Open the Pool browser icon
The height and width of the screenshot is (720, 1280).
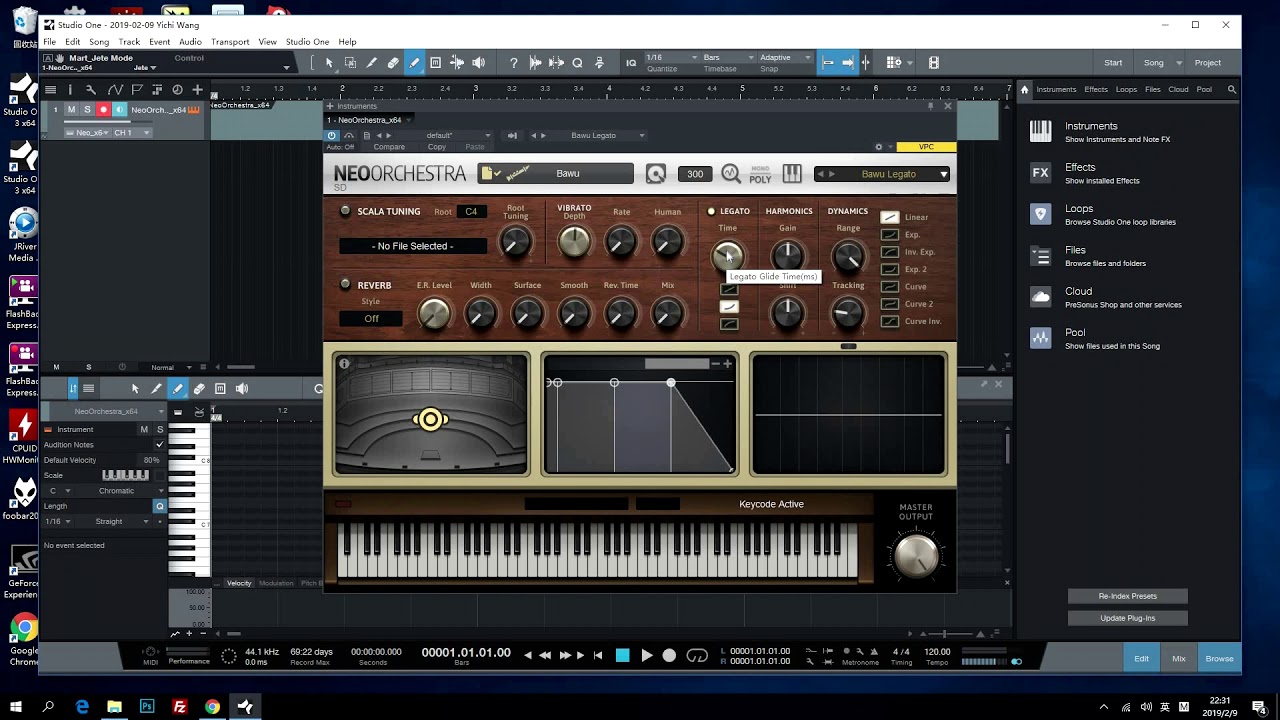click(1040, 338)
